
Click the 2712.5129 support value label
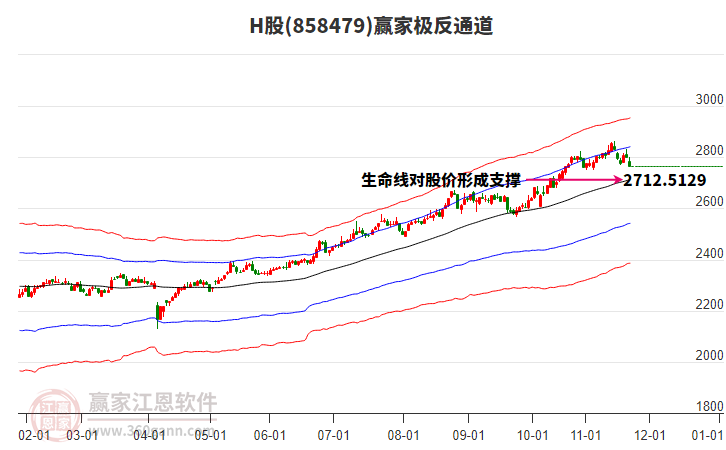(x=664, y=180)
